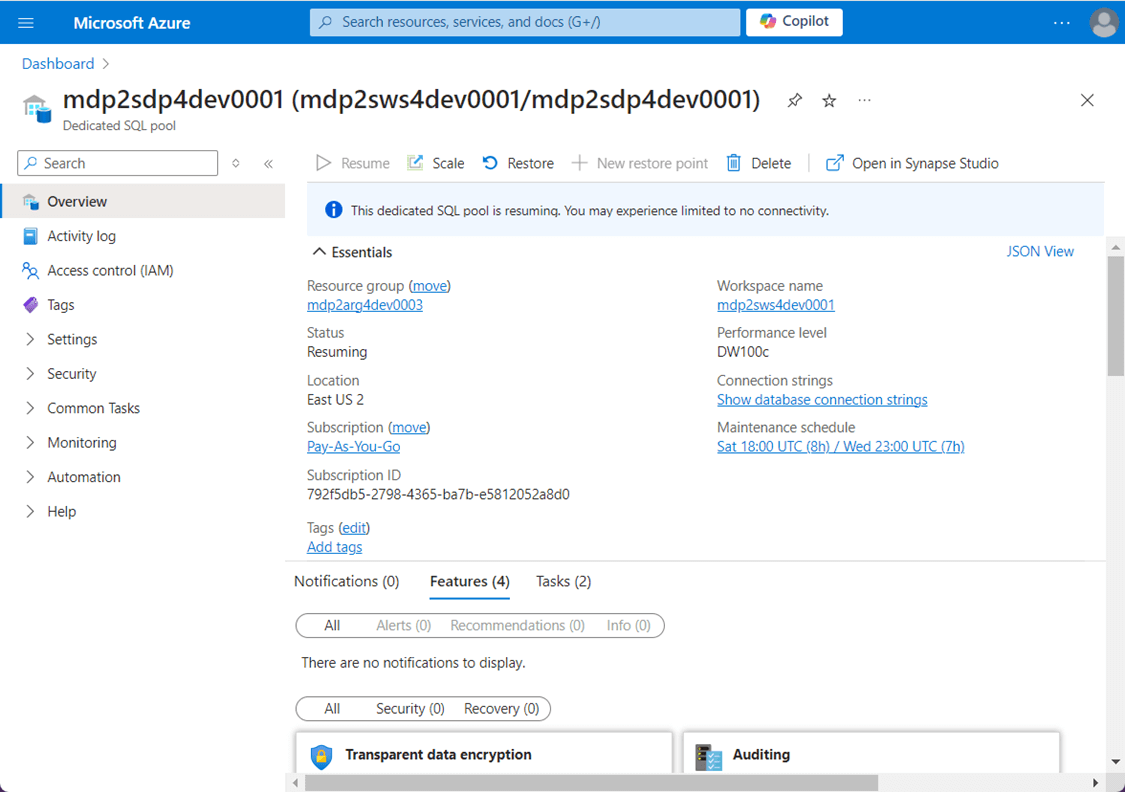1125x792 pixels.
Task: Click Resource group move link
Action: point(430,286)
